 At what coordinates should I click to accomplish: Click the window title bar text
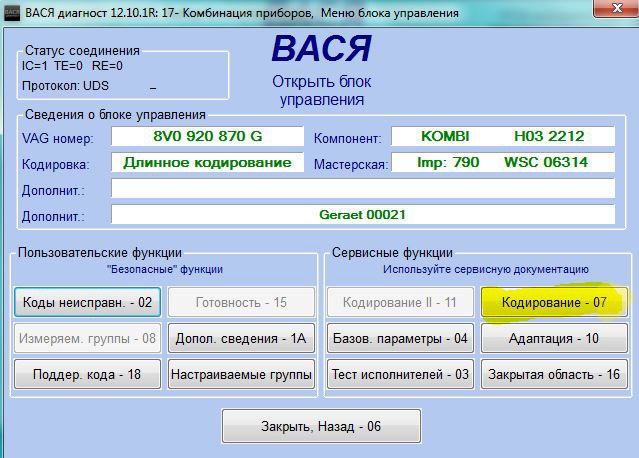point(242,13)
